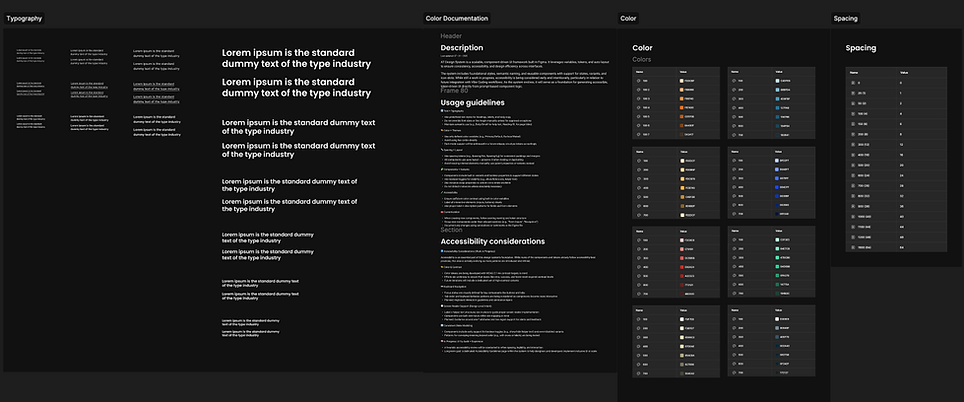Click the Accessibility considerations heading

(x=492, y=241)
